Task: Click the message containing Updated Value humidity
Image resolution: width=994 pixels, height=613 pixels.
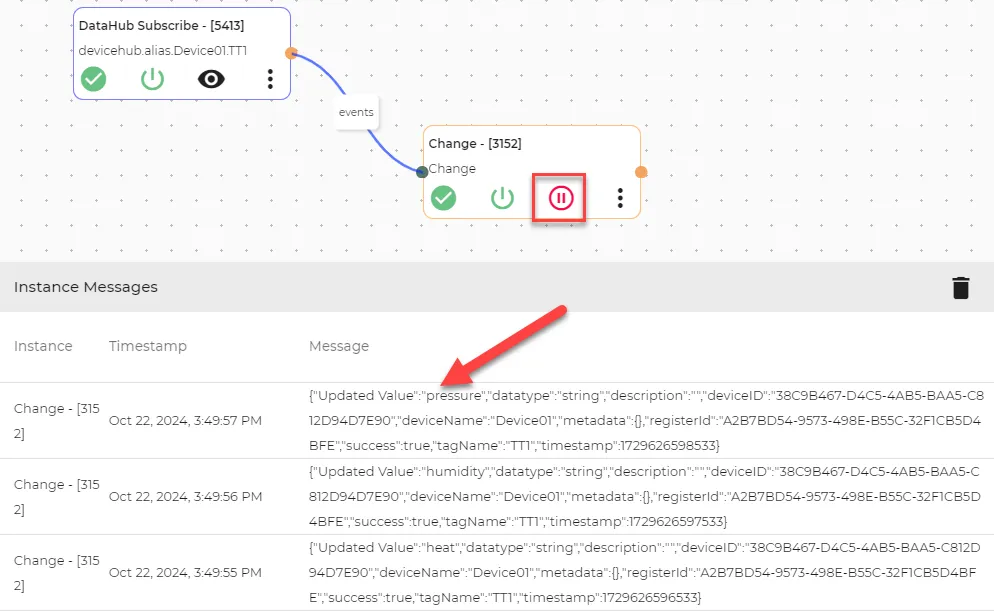Action: (x=645, y=497)
